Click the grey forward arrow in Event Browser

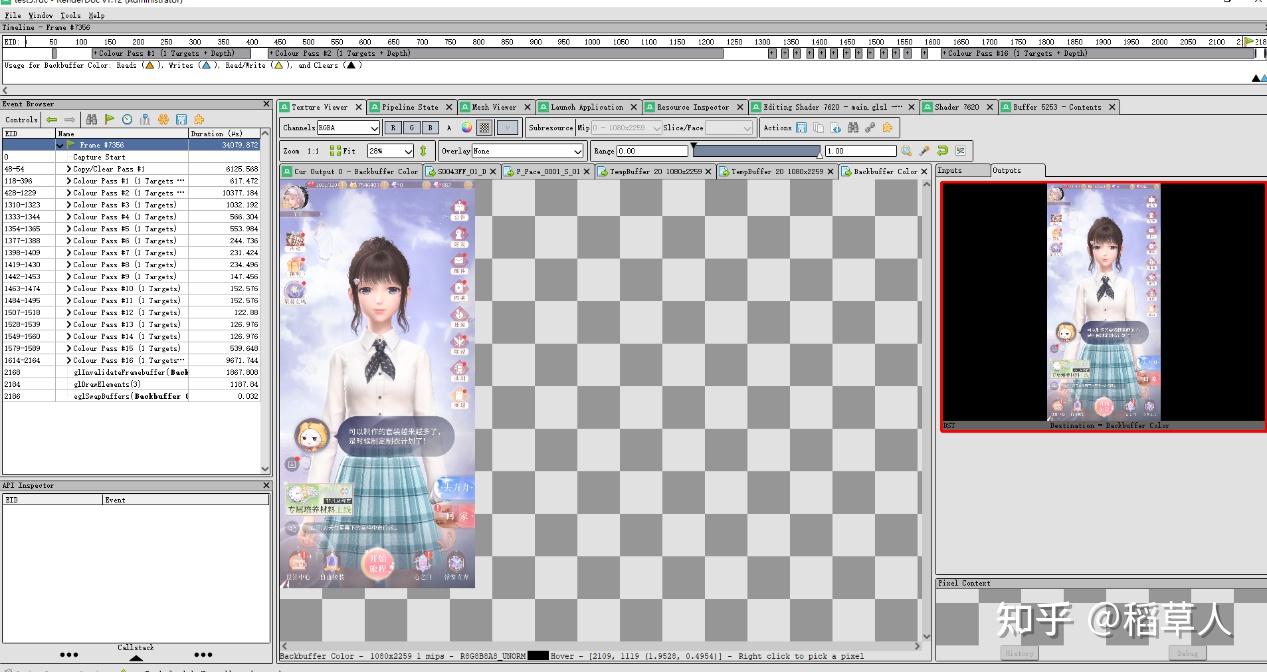tap(69, 119)
